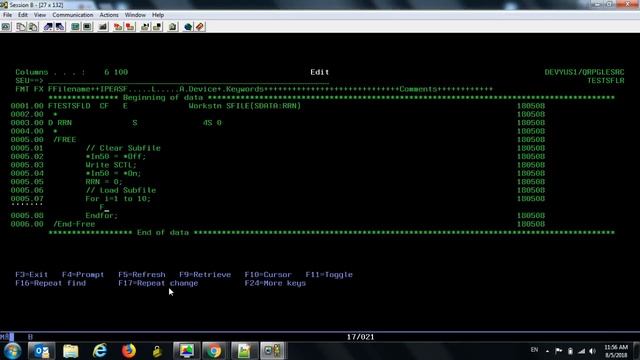Click the volume speaker tray icon
Screen dimensions: 640x360
[x=593, y=351]
